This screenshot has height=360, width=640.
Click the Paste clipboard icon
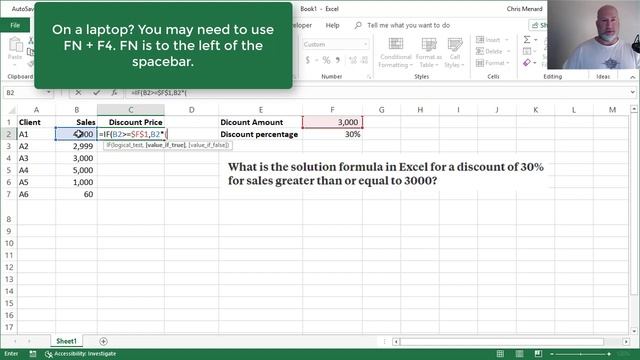15,45
